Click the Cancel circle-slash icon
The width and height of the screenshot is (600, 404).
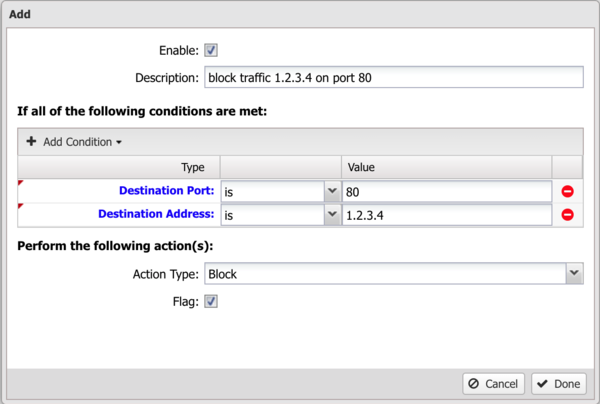[473, 383]
